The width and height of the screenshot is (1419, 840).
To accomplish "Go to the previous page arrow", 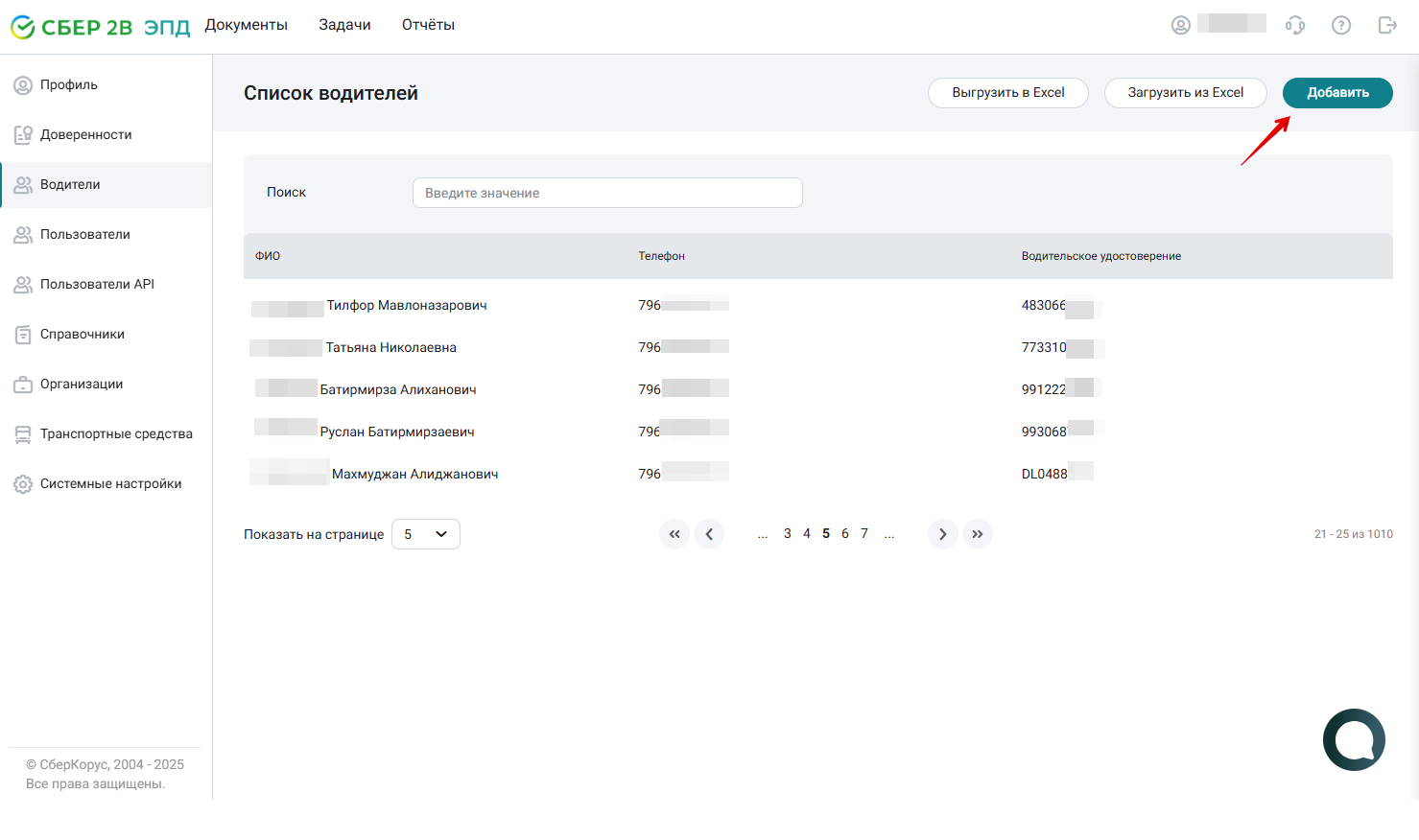I will 709,534.
